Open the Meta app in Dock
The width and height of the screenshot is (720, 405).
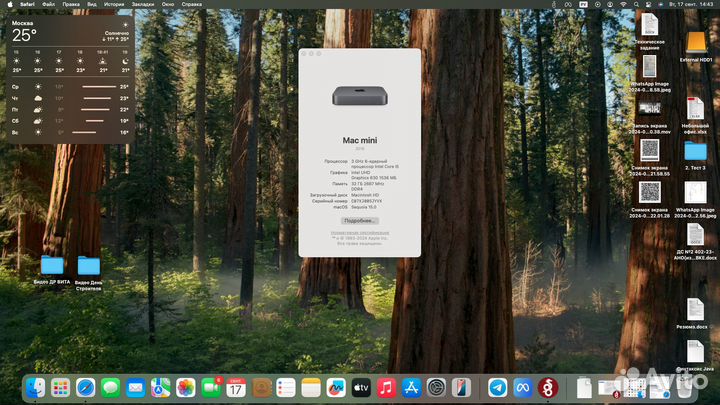tap(523, 388)
